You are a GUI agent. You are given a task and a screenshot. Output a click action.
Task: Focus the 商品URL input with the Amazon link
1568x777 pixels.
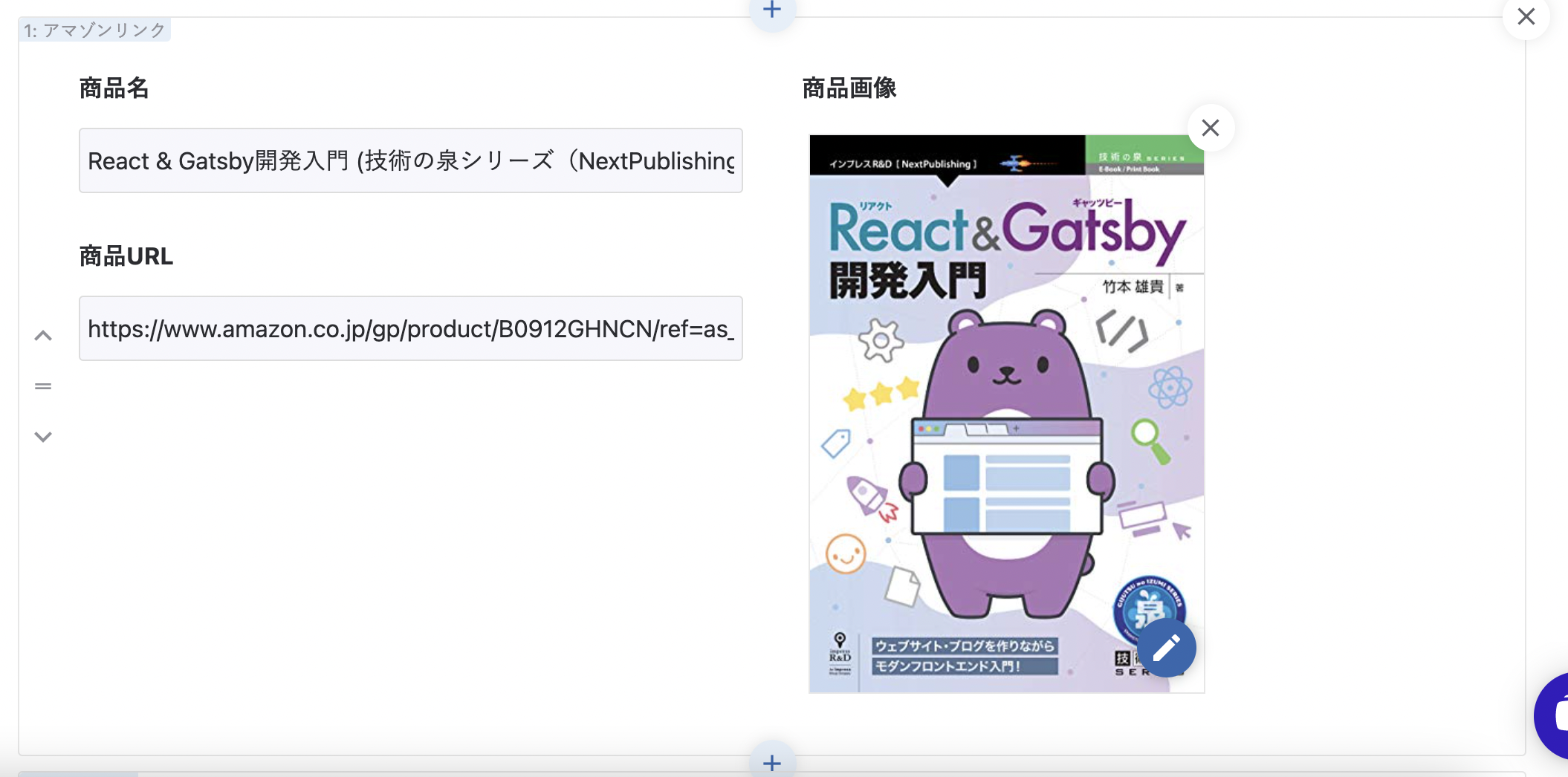tap(410, 328)
